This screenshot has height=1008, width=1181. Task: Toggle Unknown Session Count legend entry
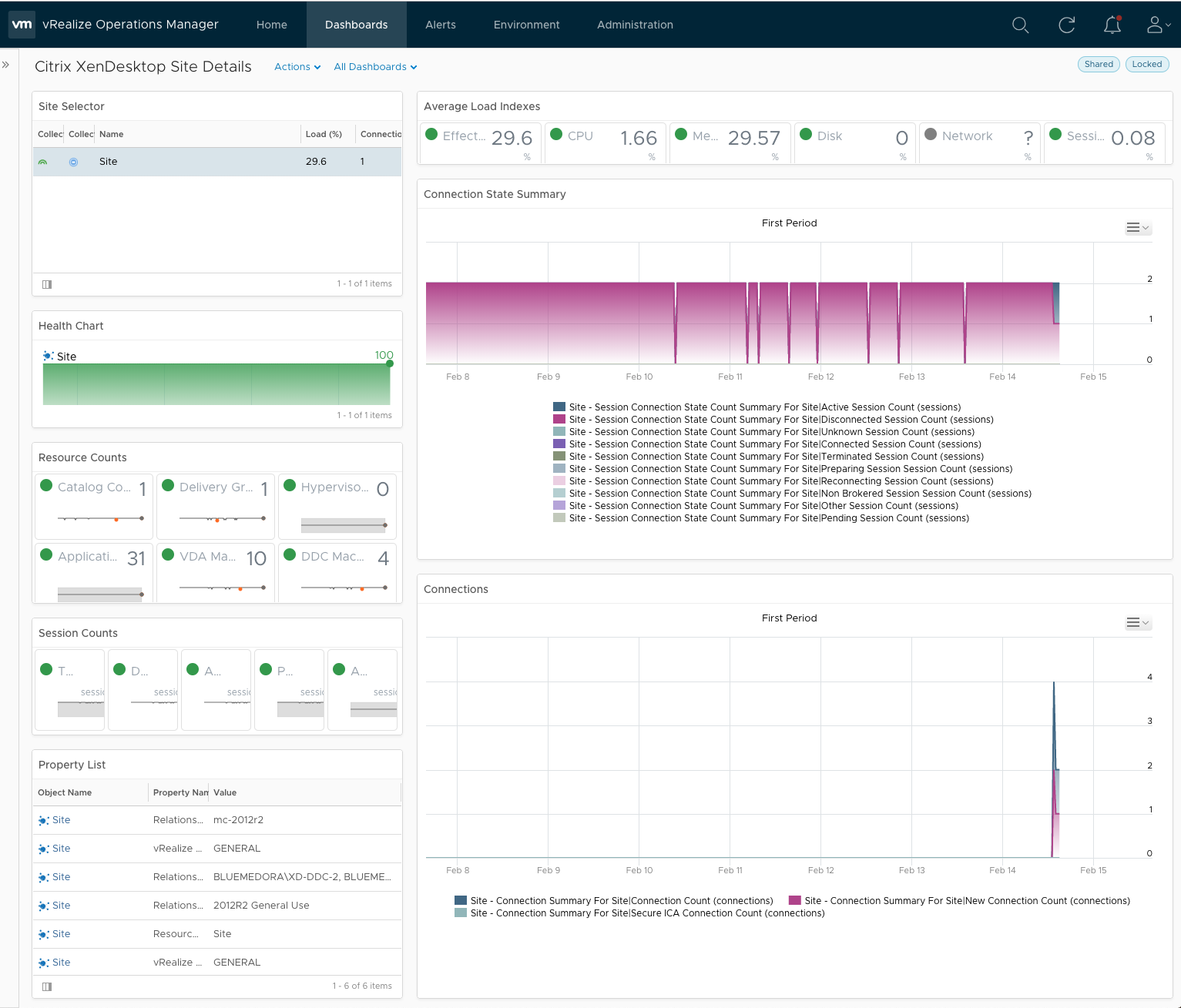[763, 432]
